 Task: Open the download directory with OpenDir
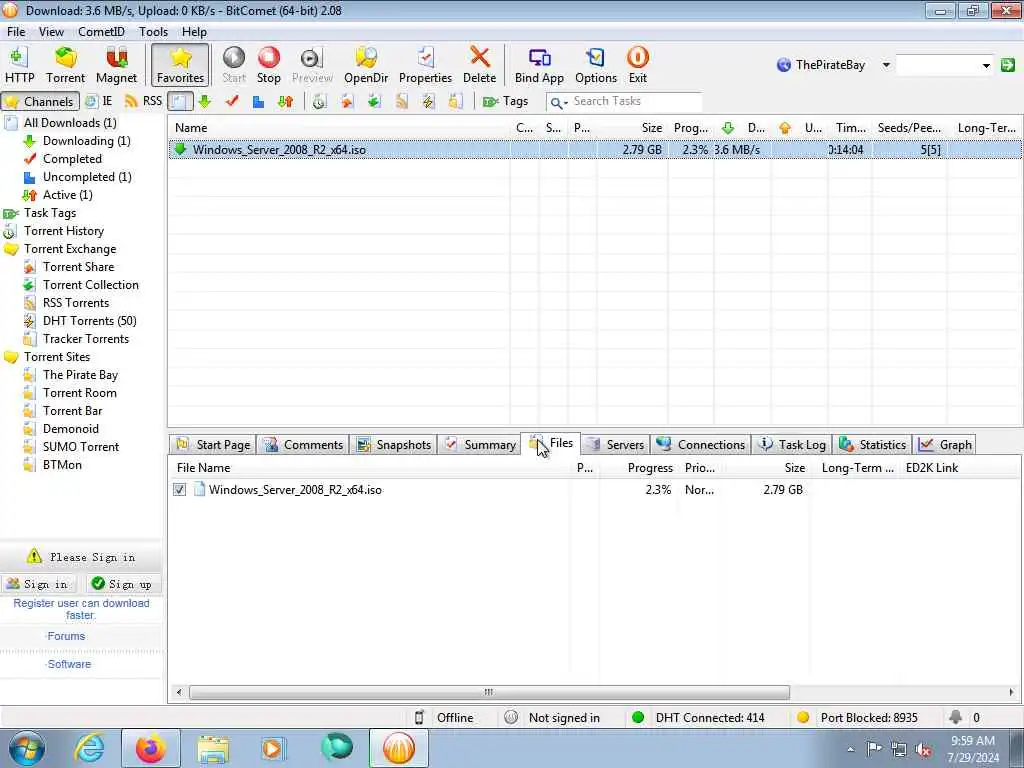pyautogui.click(x=366, y=65)
